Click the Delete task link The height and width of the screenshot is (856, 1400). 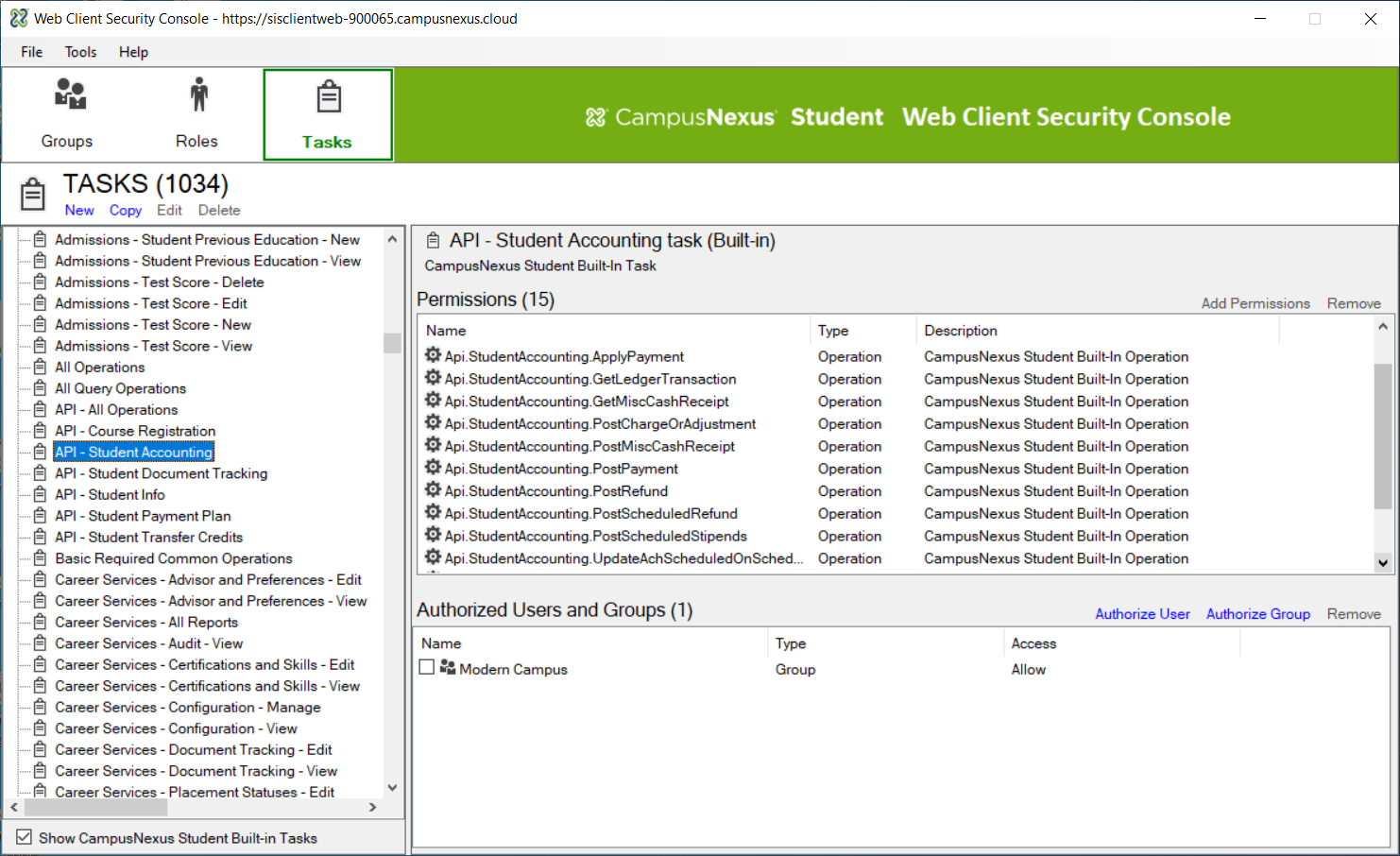(x=219, y=210)
